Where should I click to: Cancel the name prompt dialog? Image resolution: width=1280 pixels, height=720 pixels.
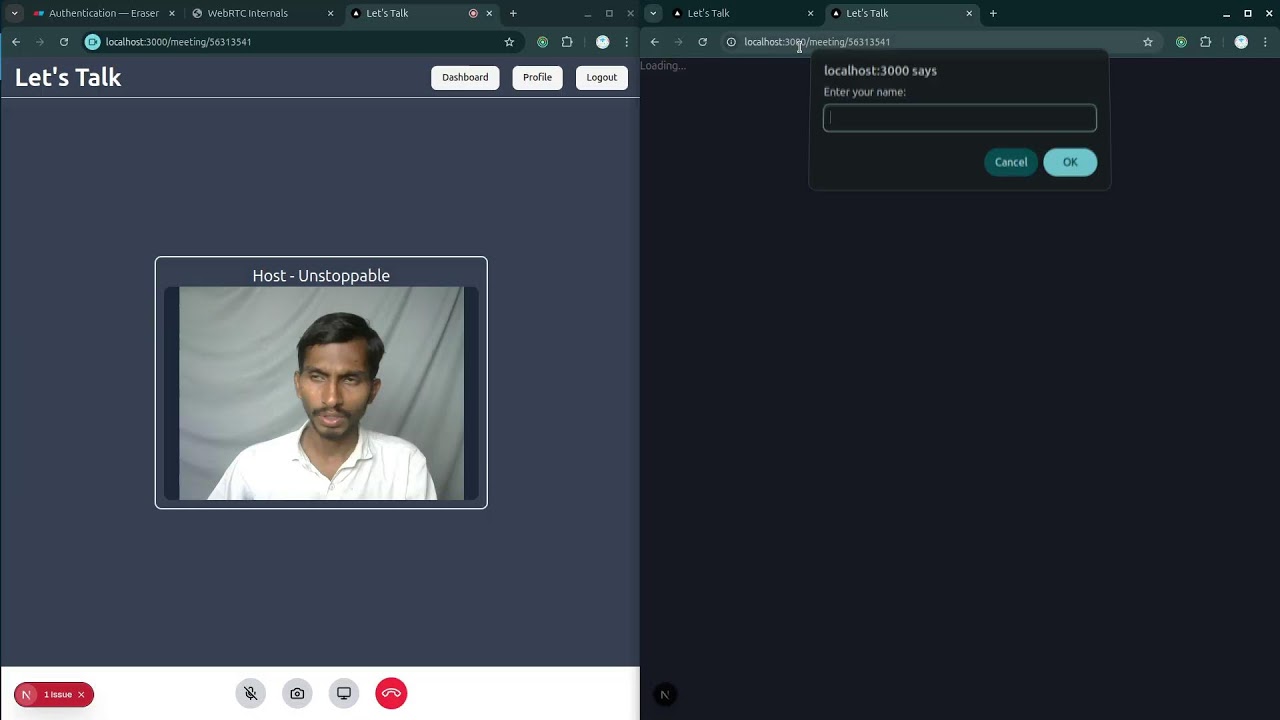[1011, 162]
